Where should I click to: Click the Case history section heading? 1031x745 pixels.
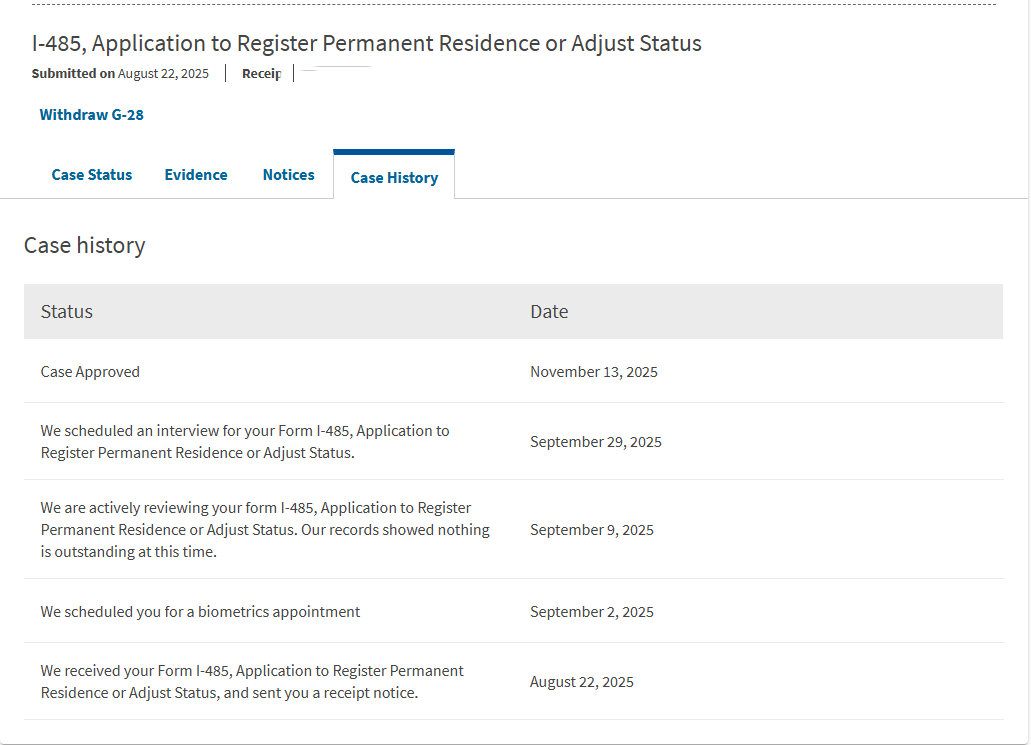pyautogui.click(x=85, y=246)
